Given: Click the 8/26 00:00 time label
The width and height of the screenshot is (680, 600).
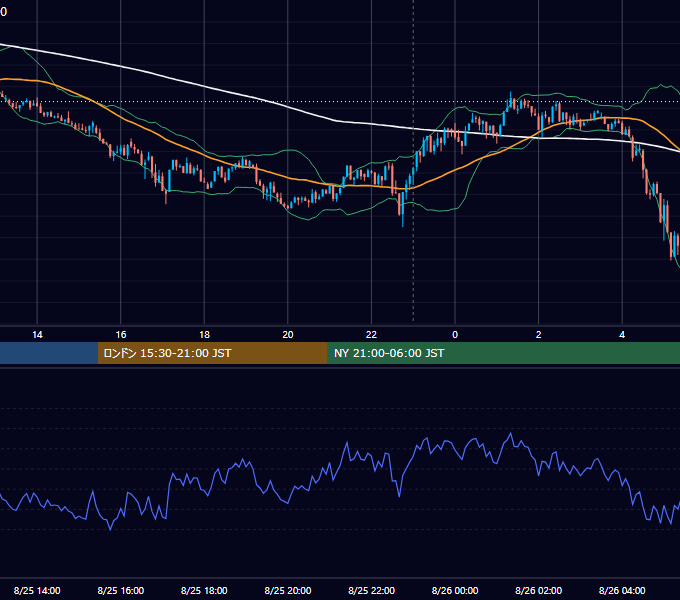Looking at the screenshot, I should click(x=455, y=590).
